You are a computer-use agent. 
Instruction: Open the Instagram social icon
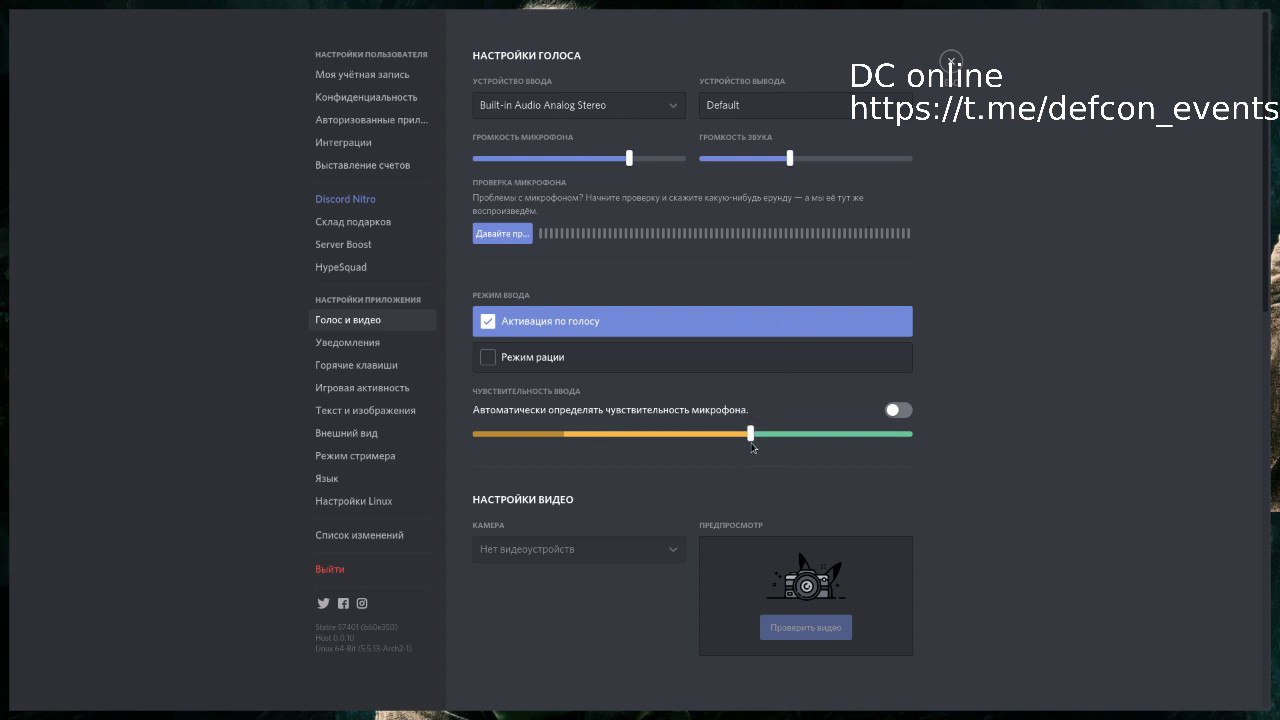362,603
